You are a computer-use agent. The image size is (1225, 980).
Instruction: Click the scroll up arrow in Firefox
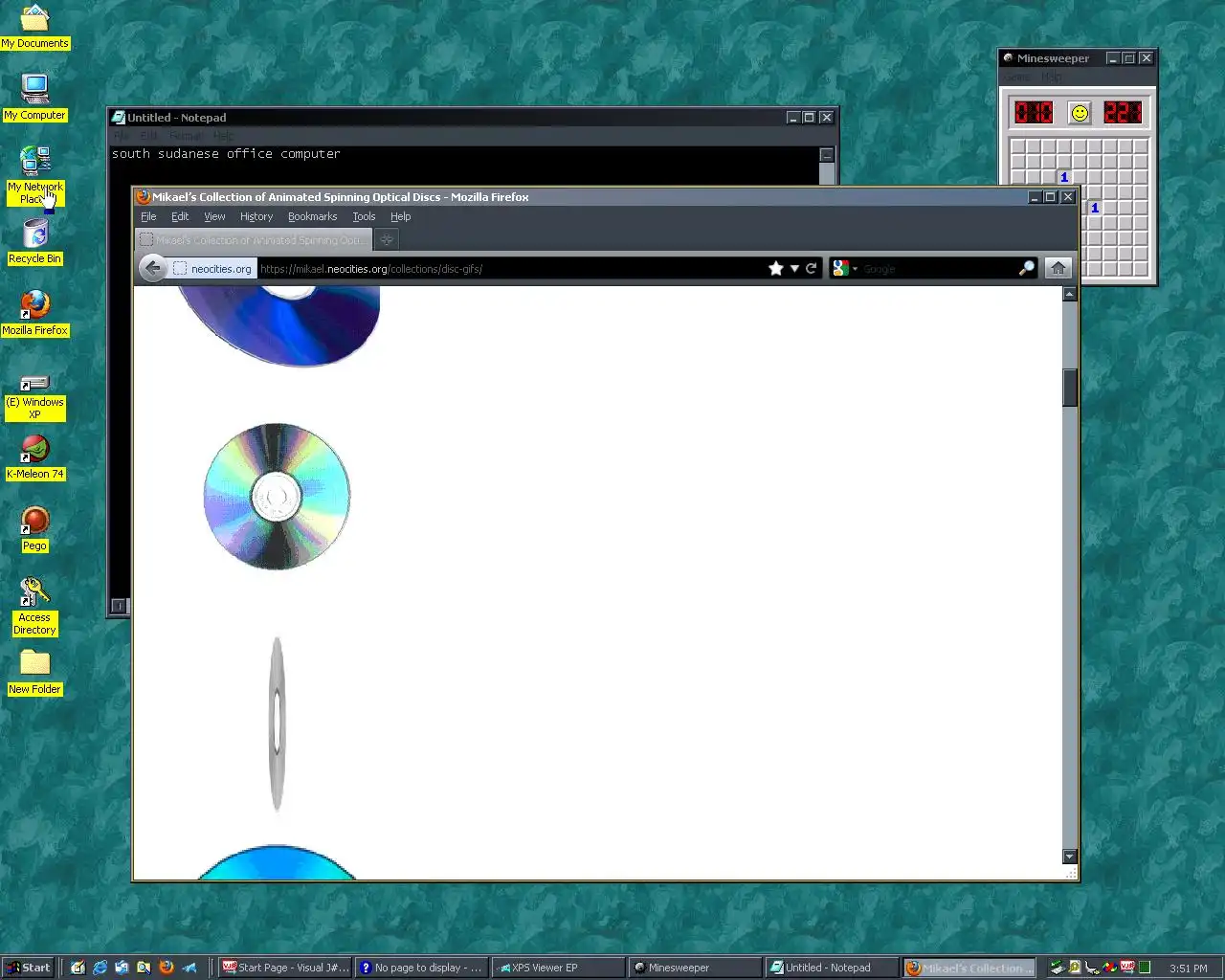[1070, 294]
